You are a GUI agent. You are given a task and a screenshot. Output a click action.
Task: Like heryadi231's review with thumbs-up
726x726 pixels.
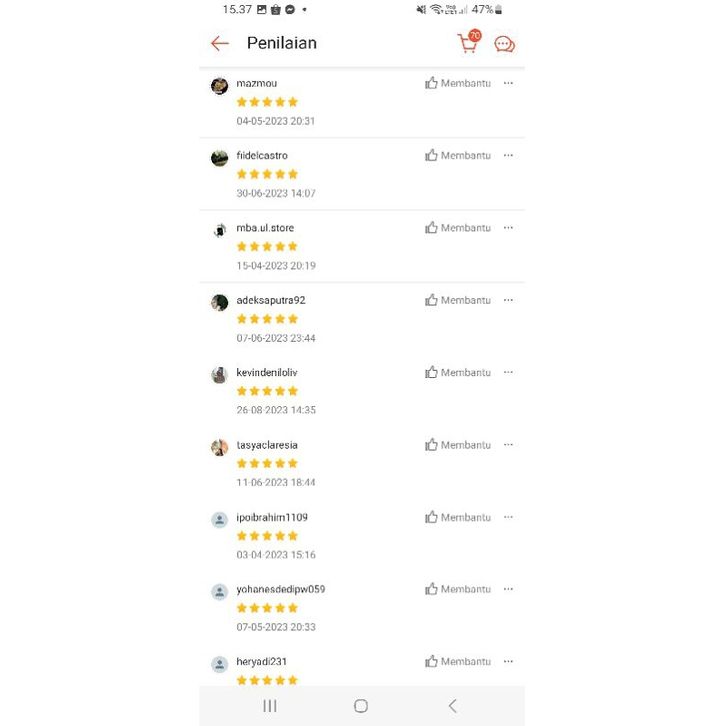click(432, 661)
